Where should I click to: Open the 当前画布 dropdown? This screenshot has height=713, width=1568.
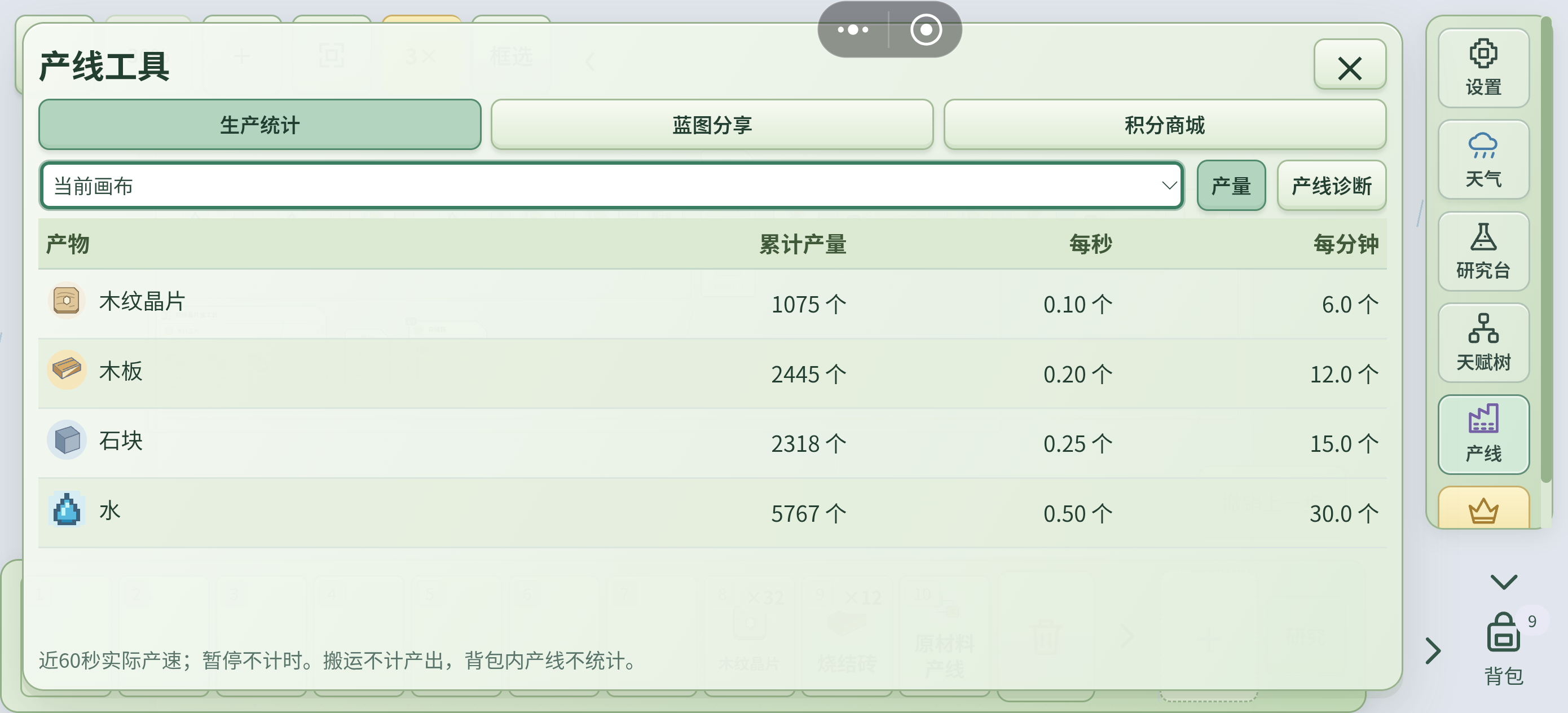pos(611,186)
